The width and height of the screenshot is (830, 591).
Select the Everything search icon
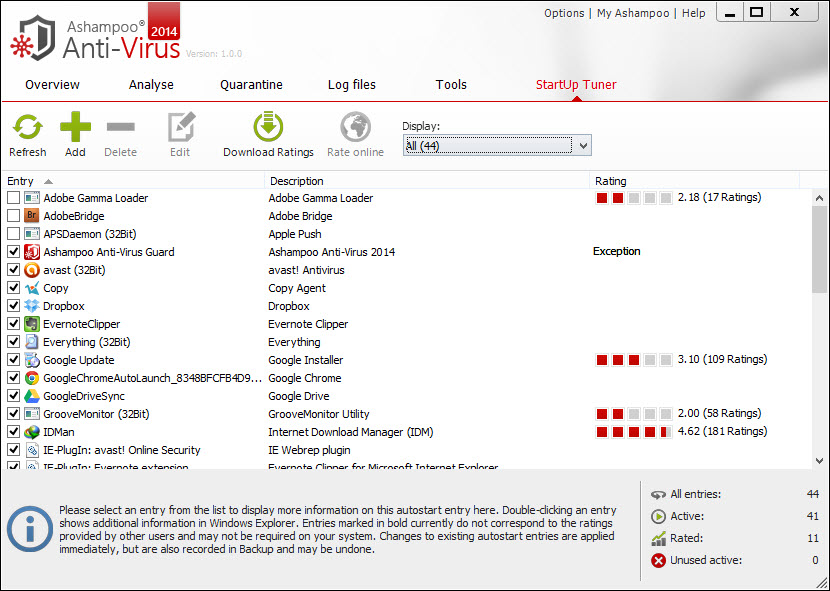[x=32, y=342]
